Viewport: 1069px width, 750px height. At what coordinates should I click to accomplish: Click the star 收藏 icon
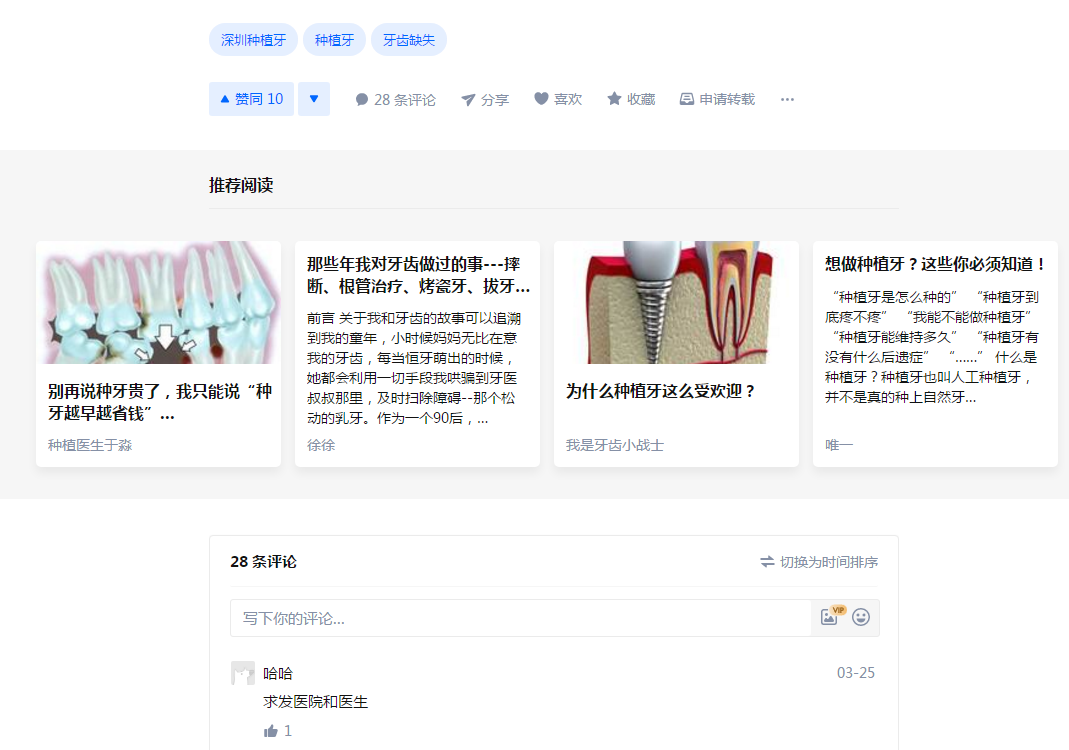614,99
